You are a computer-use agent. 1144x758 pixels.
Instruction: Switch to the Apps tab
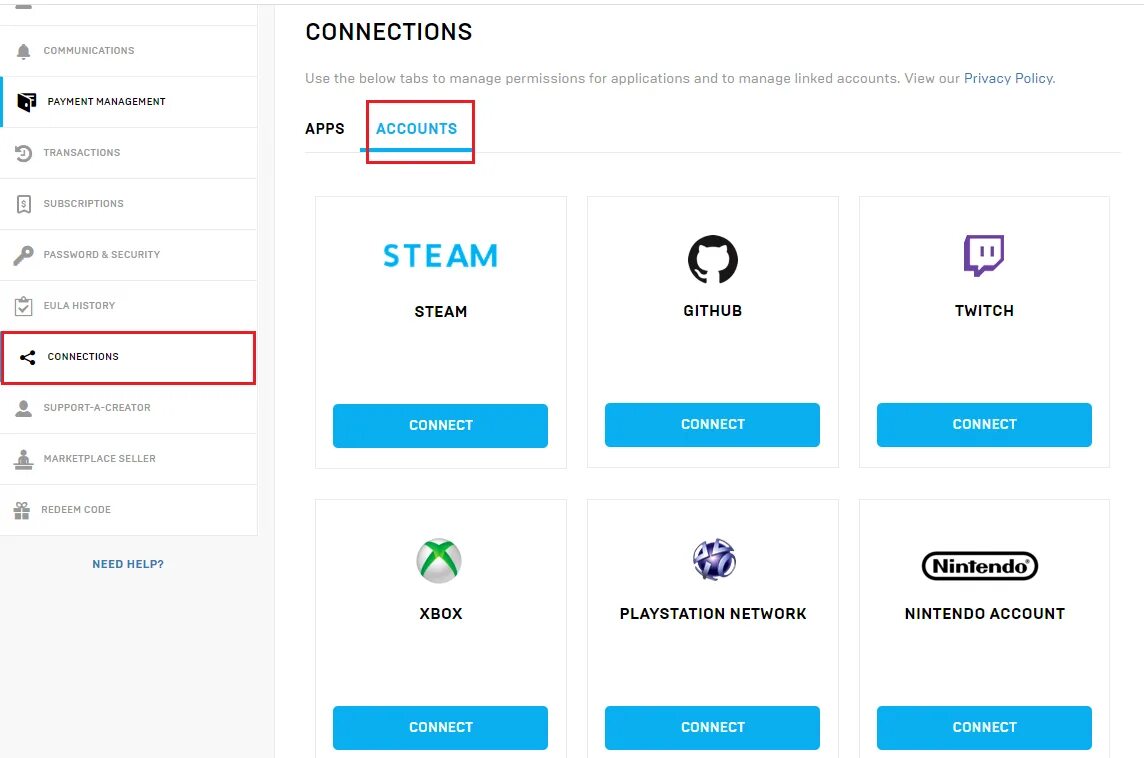325,129
